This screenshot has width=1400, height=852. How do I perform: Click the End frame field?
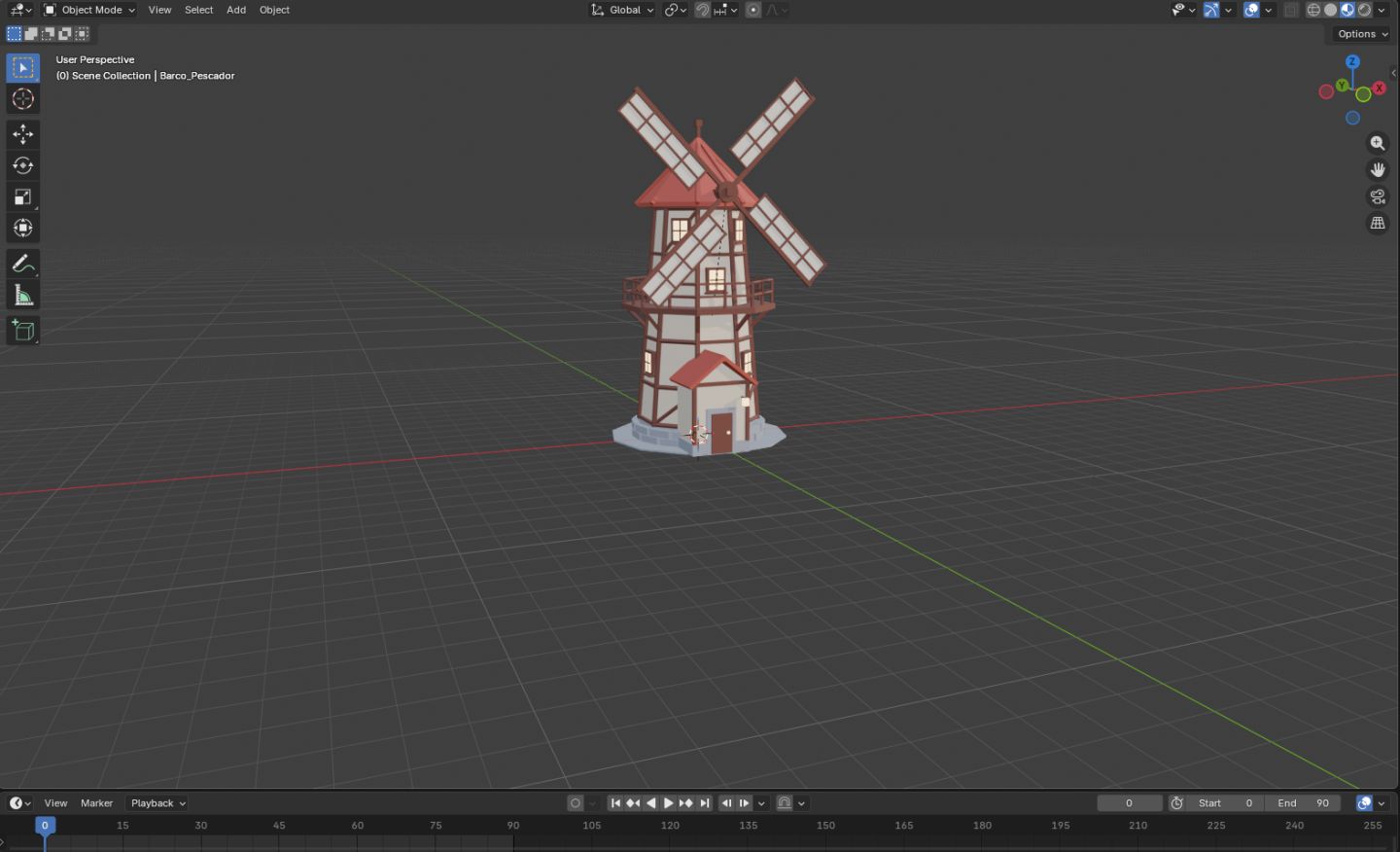[x=1304, y=803]
